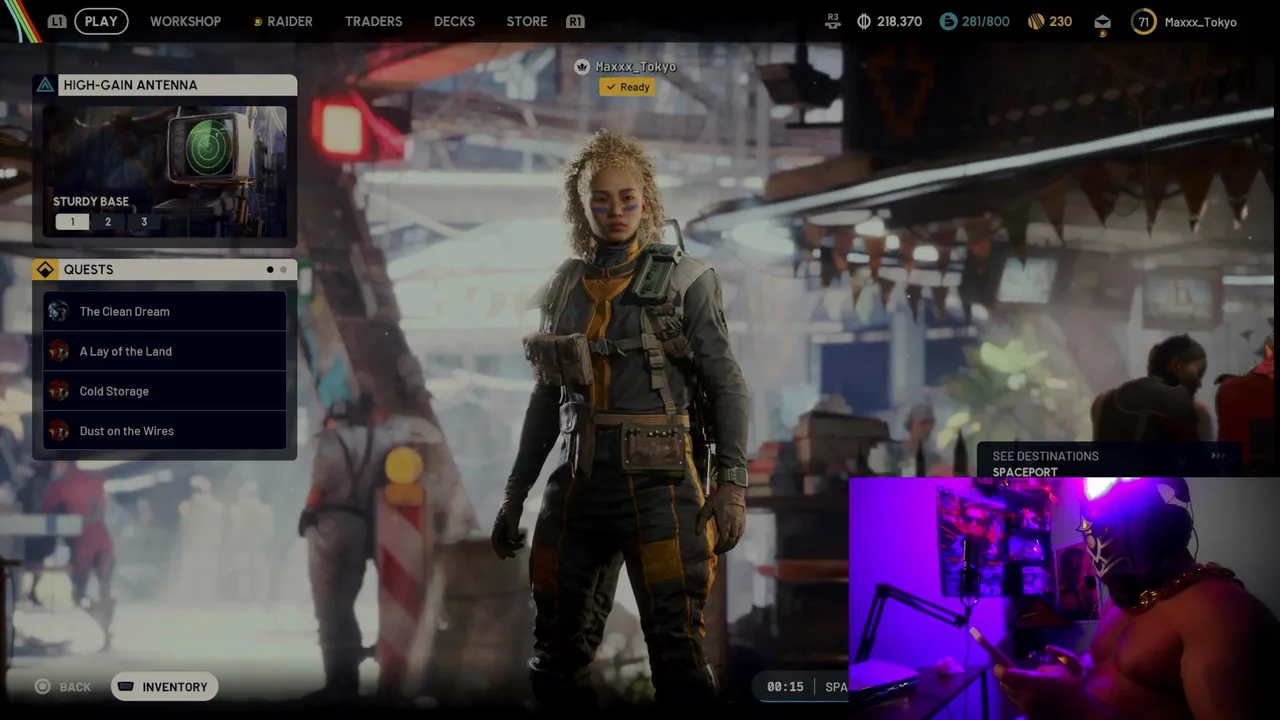Click the level 71 badge
Screen dimensions: 1280x720
1143,21
